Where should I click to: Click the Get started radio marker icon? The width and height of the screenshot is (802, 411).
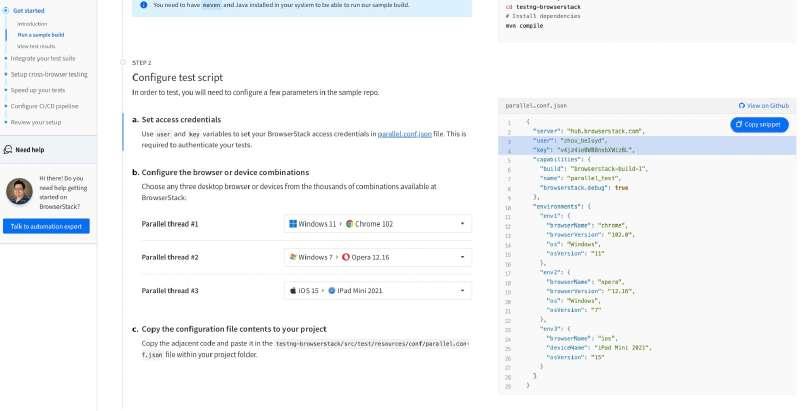click(6, 10)
